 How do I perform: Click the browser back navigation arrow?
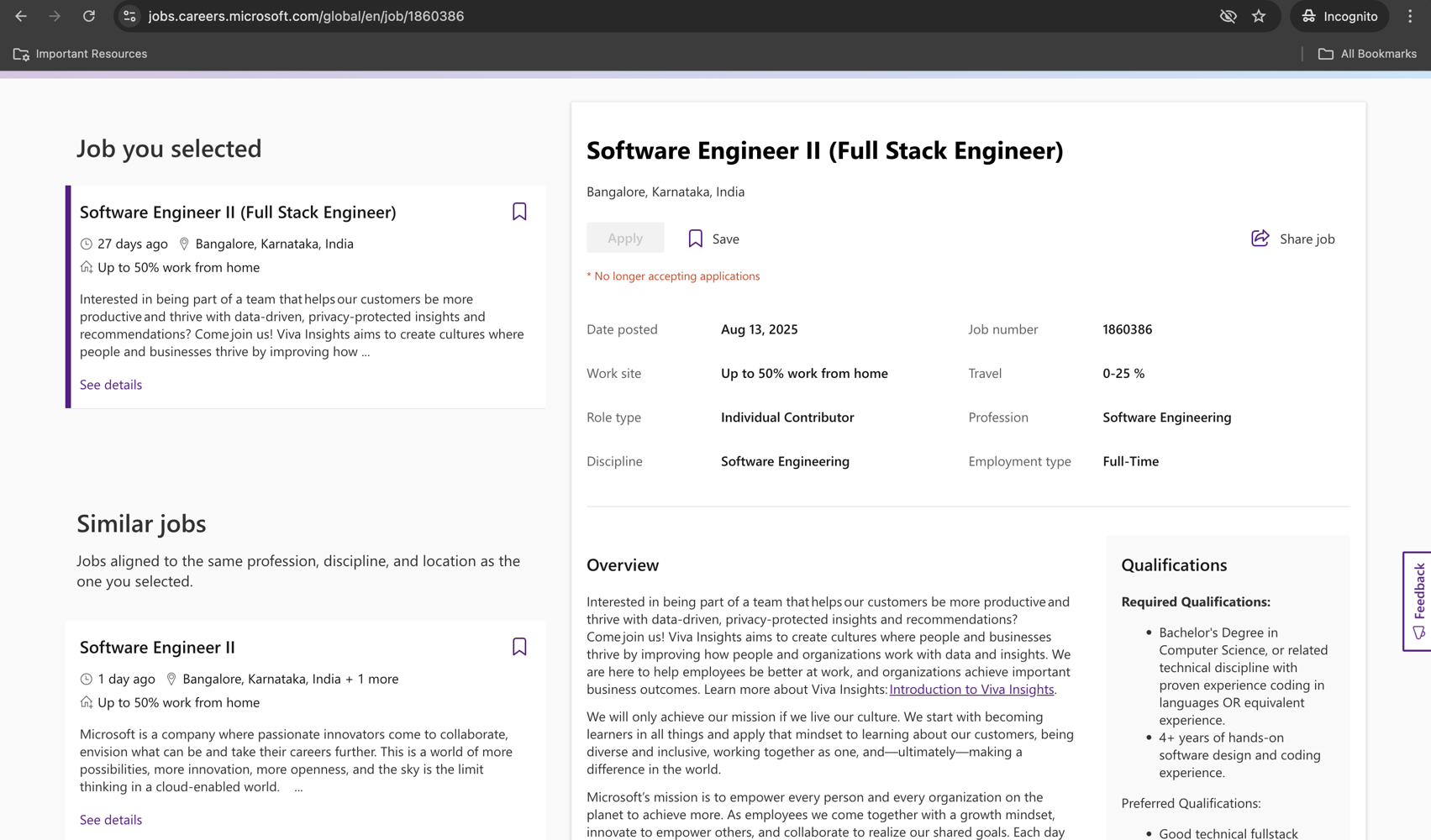click(20, 16)
